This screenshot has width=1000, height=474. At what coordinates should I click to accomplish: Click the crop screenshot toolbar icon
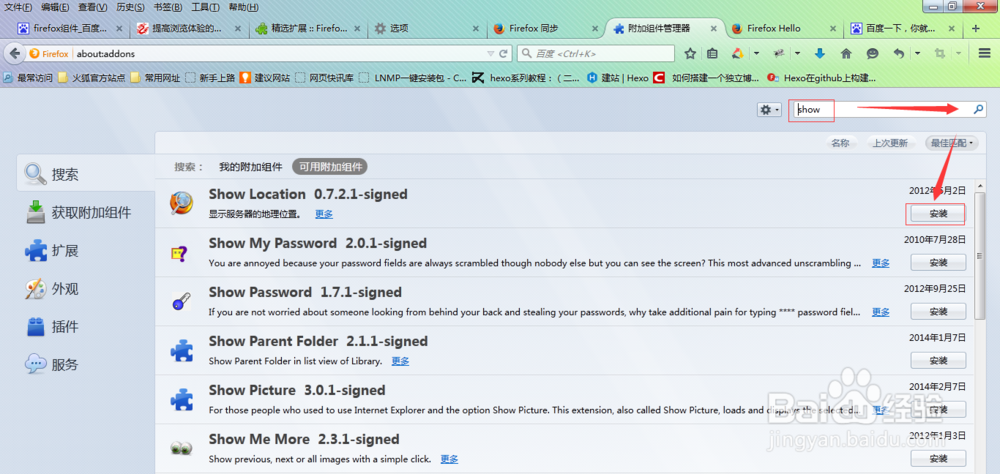tap(939, 54)
